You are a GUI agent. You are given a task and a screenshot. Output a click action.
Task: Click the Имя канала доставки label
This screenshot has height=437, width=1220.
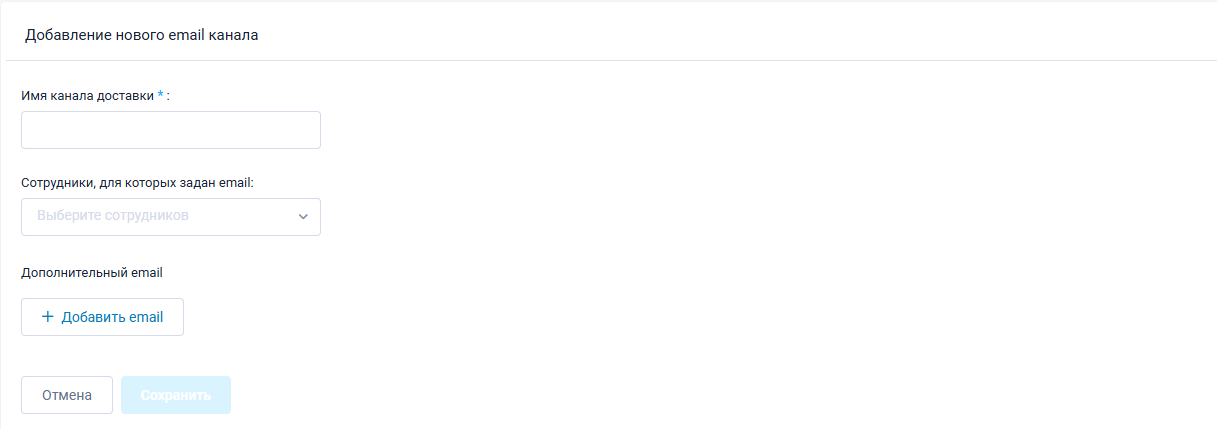(87, 96)
